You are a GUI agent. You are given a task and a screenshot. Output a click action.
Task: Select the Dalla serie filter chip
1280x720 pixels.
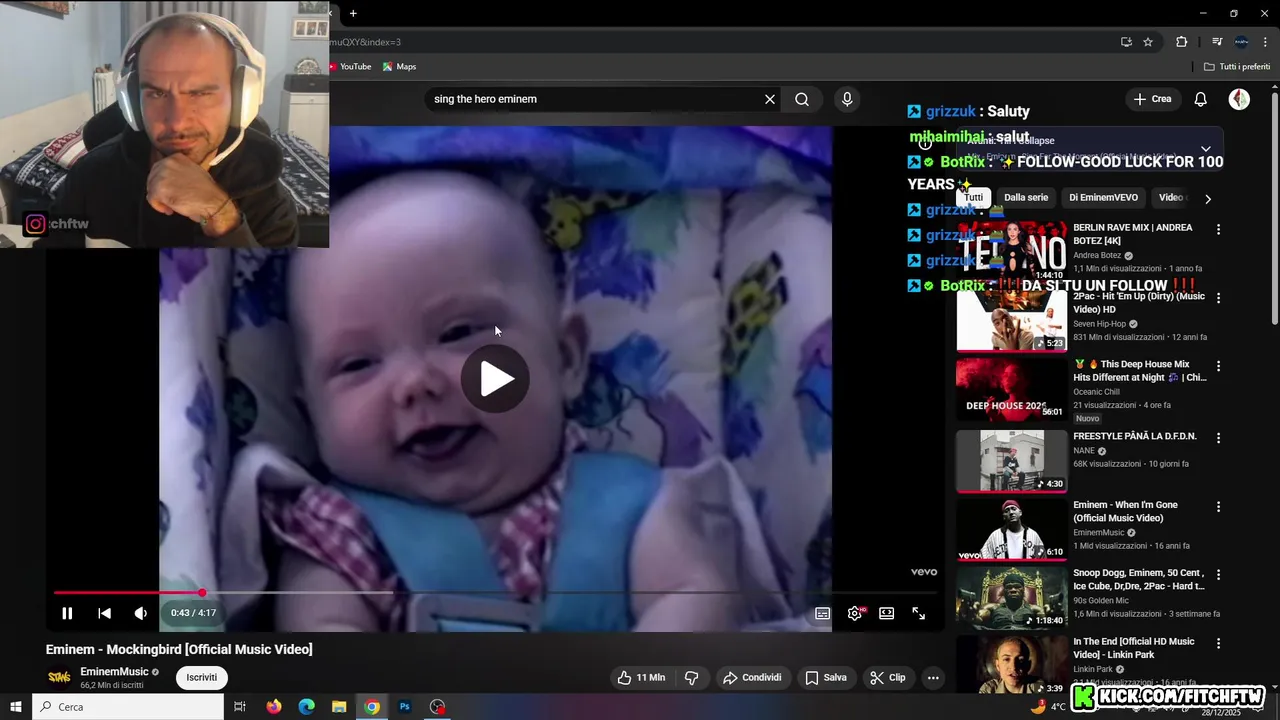click(x=1026, y=198)
